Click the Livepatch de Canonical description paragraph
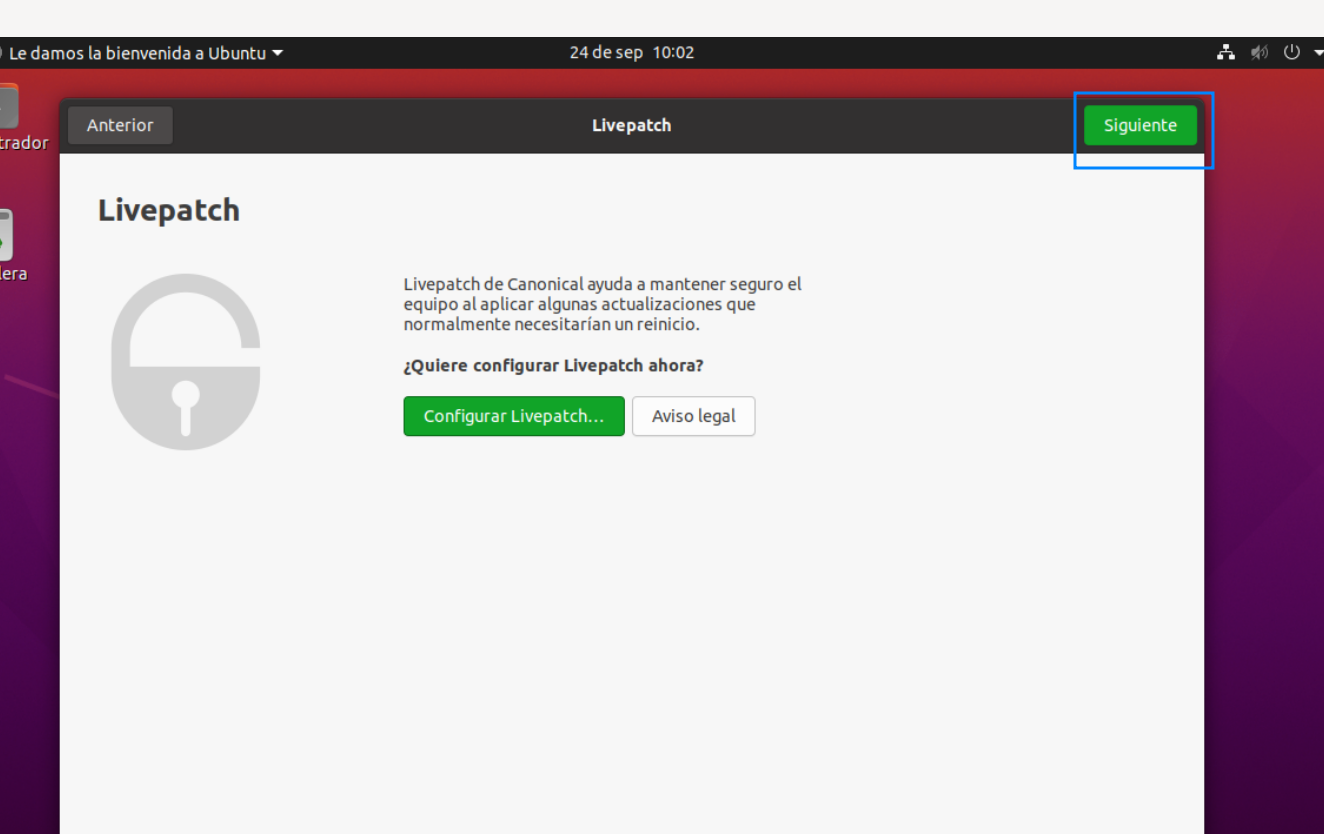The width and height of the screenshot is (1324, 834). click(603, 304)
